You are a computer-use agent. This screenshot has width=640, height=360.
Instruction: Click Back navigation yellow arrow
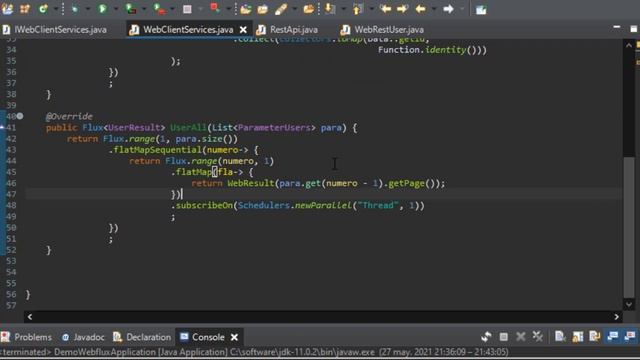(x=420, y=9)
